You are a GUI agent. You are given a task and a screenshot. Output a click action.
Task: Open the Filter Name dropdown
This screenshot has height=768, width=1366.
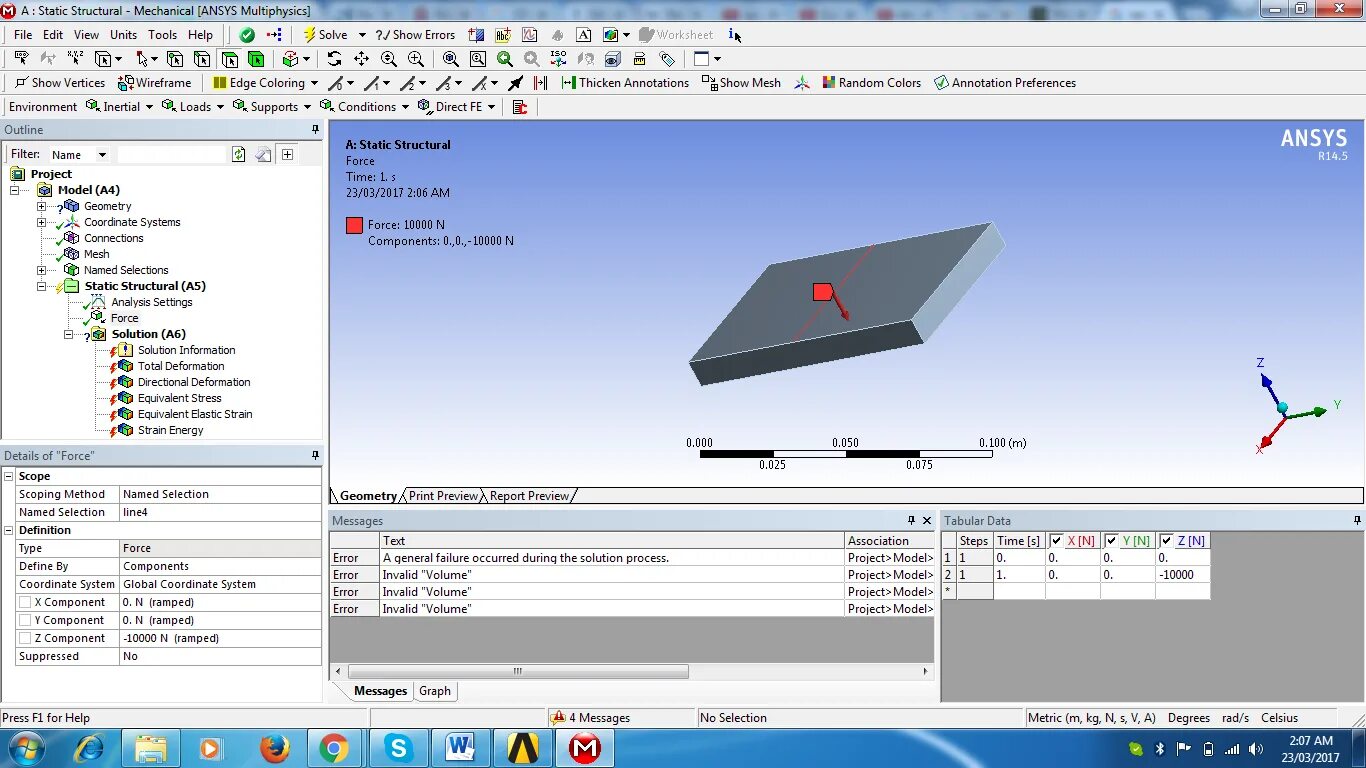[x=79, y=155]
